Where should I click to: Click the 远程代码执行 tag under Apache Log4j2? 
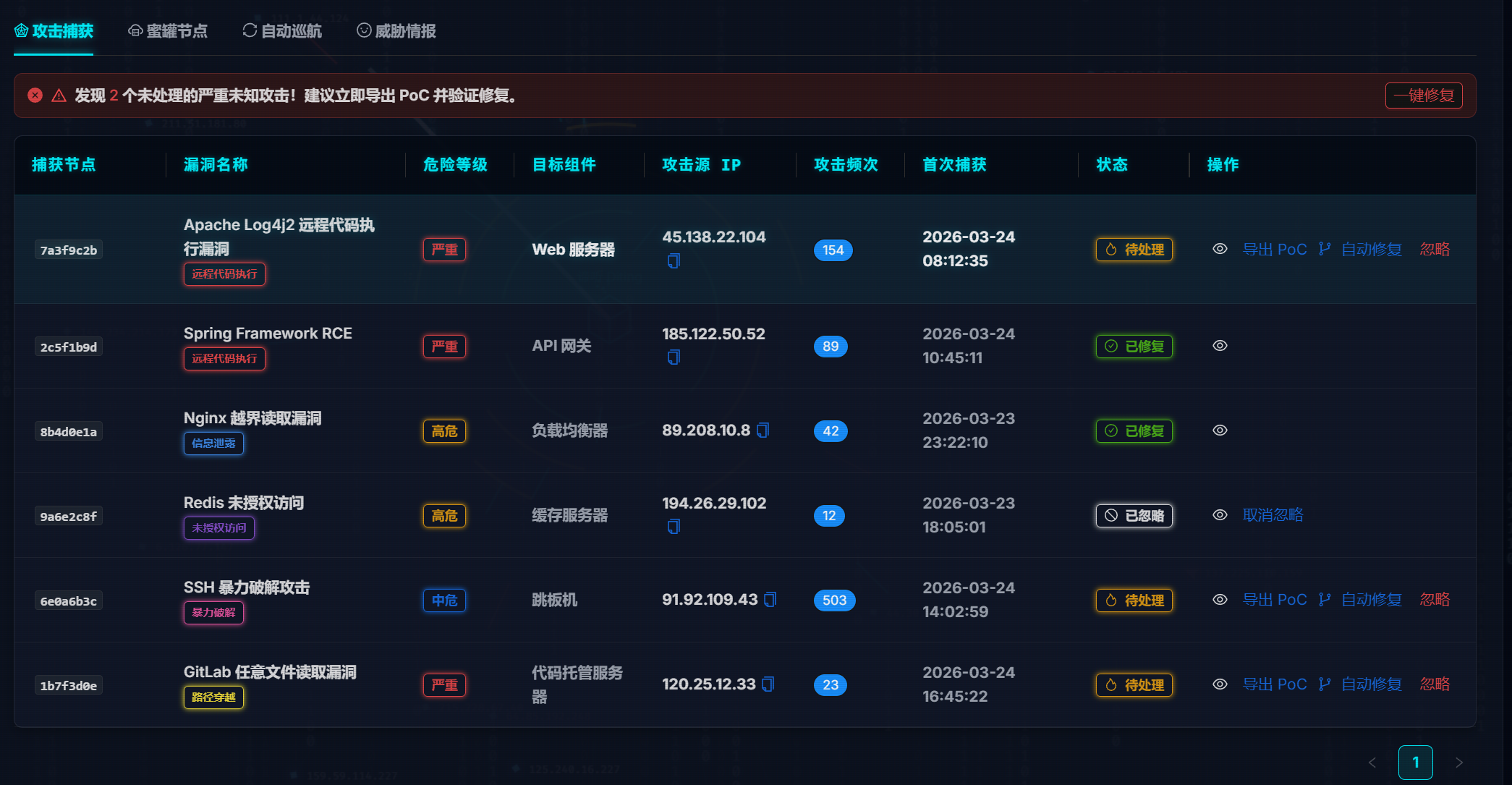point(224,274)
